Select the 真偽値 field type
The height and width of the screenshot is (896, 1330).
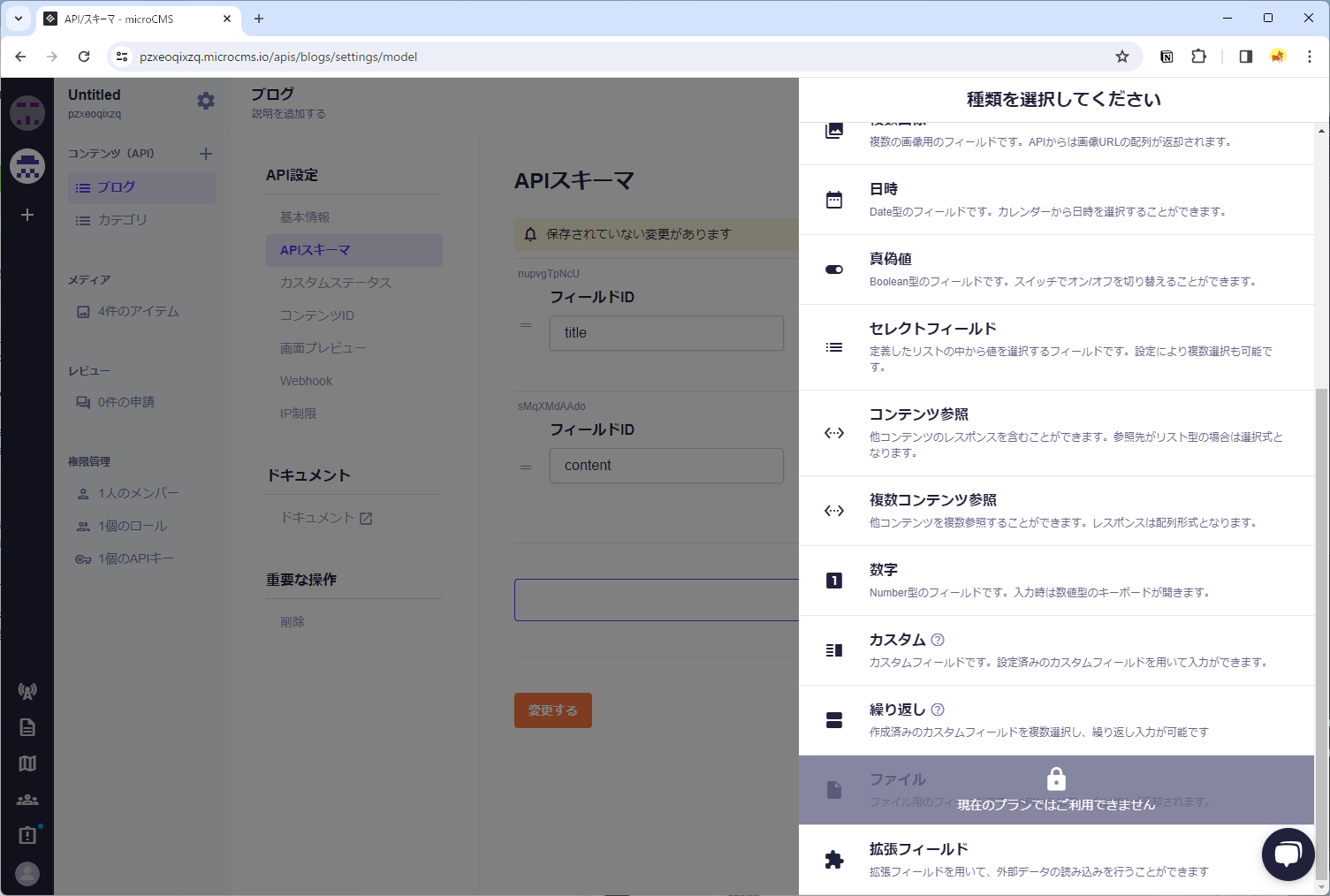(x=1056, y=270)
